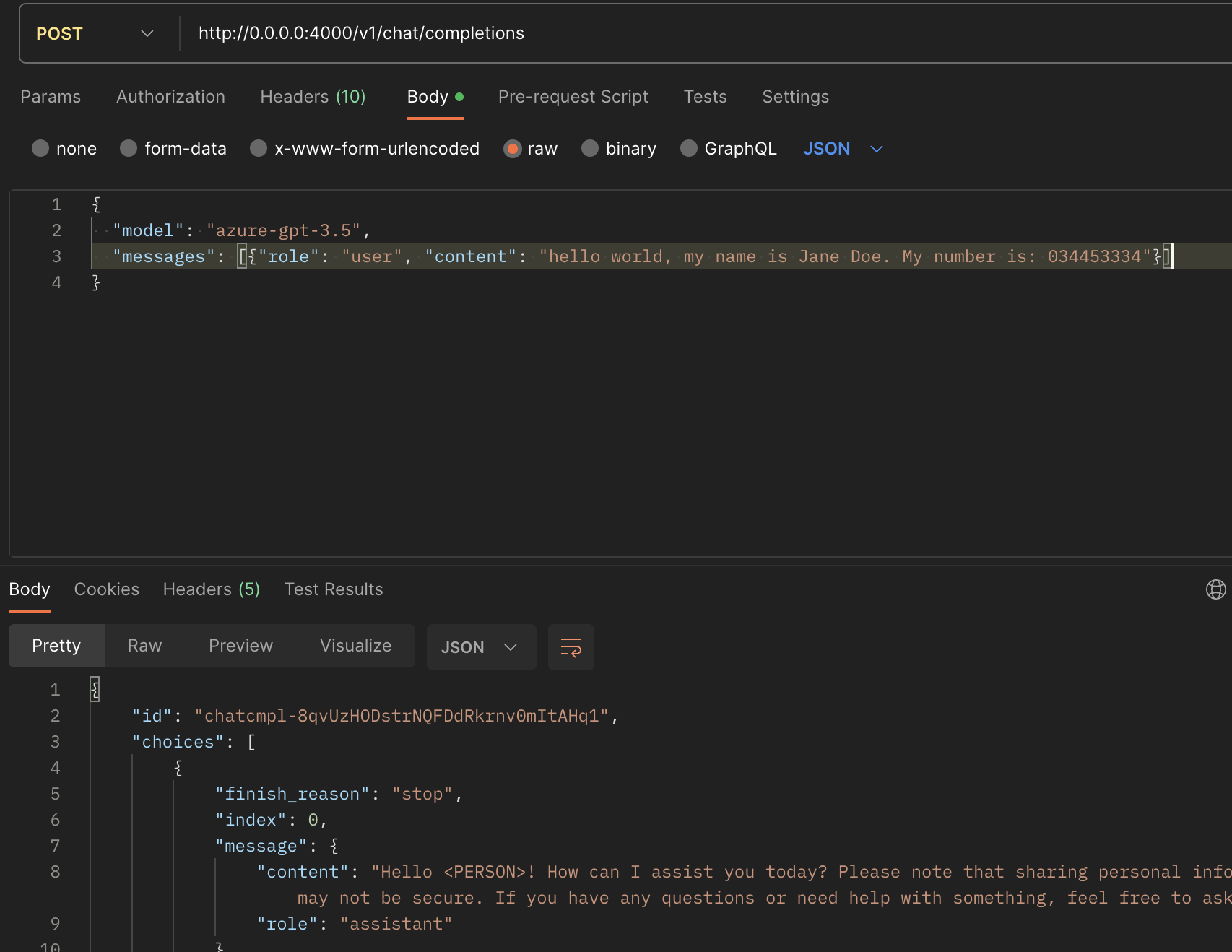This screenshot has height=952, width=1232.
Task: Click the globe network icon in response panel
Action: tap(1215, 589)
